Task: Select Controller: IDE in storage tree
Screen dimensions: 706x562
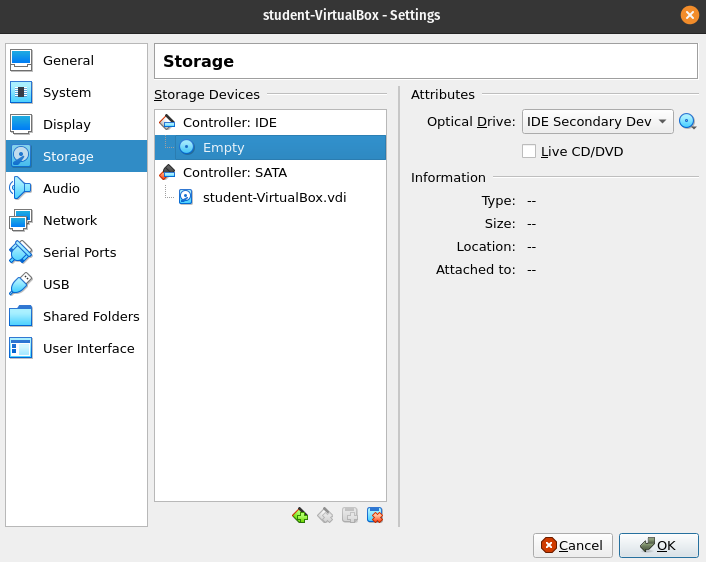Action: [229, 122]
